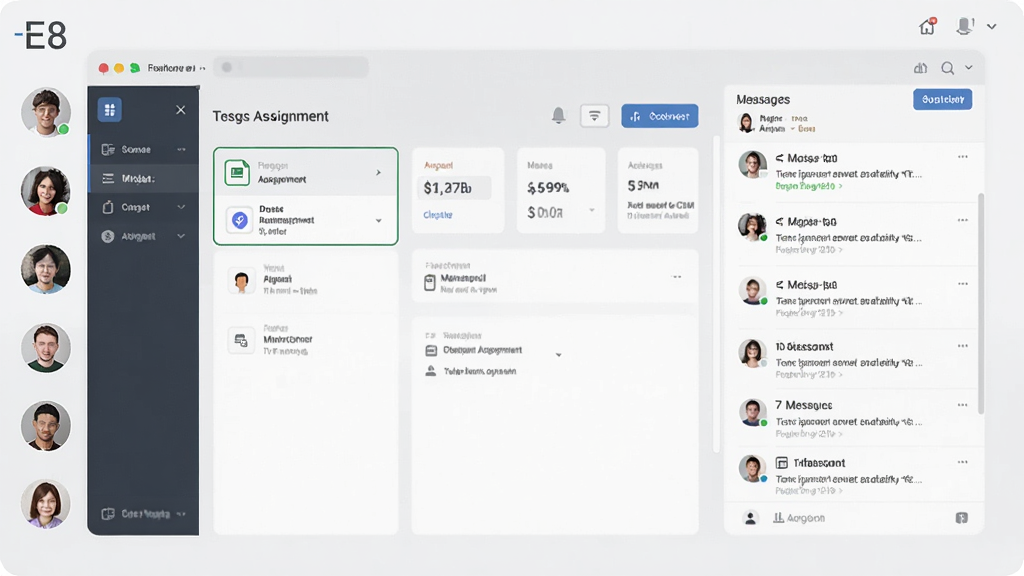The width and height of the screenshot is (1024, 576).
Task: Open the Assignment card right arrow
Action: 378,172
